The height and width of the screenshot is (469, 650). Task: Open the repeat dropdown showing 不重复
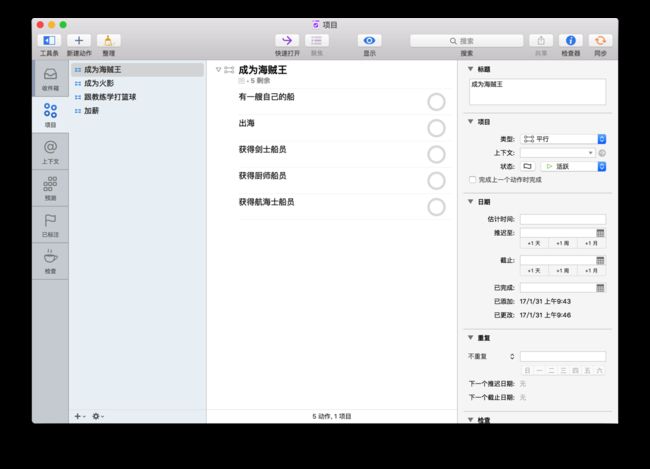point(492,356)
